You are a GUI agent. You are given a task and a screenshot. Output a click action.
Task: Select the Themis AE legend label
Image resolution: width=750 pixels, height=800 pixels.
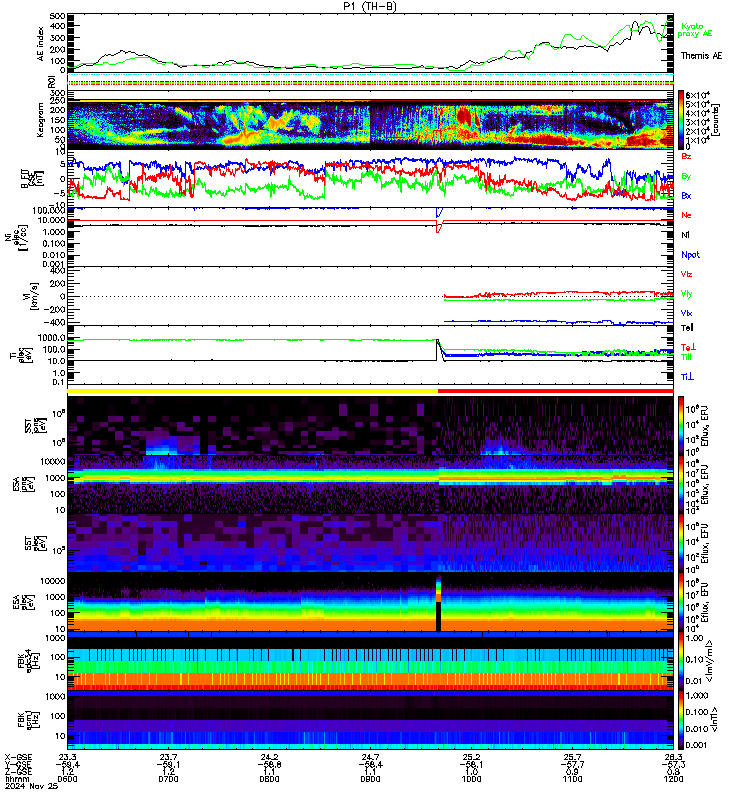click(x=701, y=56)
